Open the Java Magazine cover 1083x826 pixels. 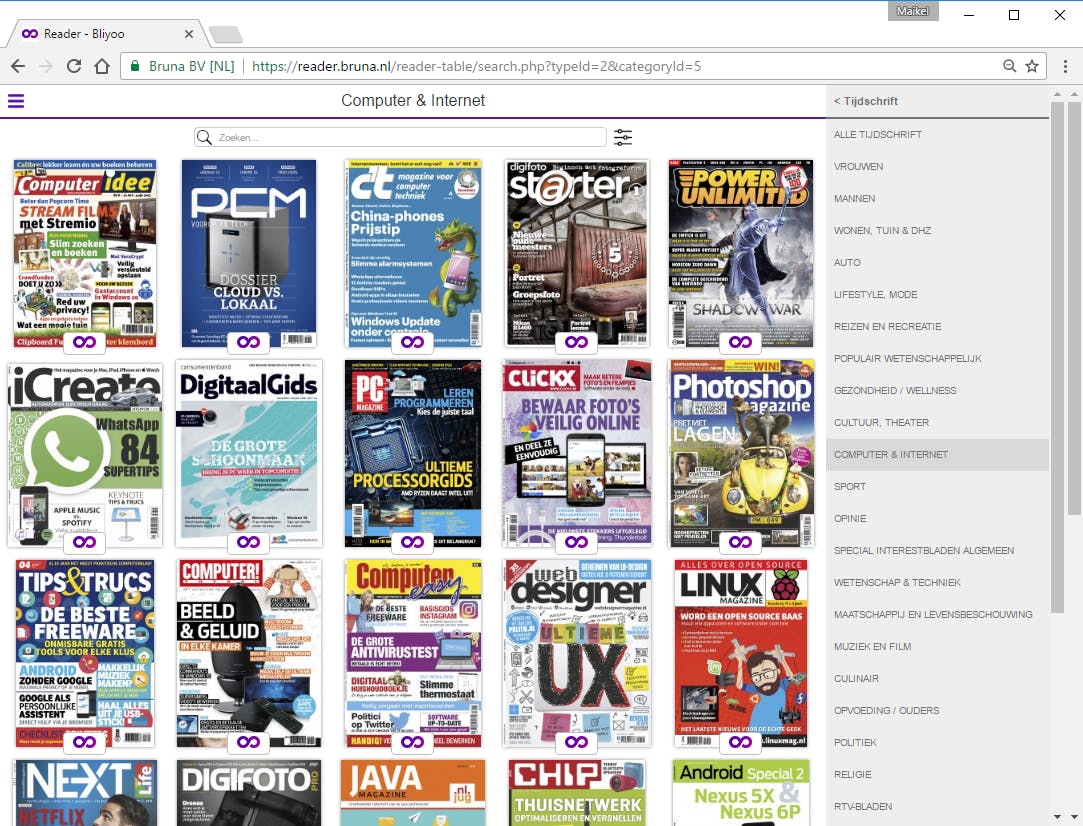point(412,793)
